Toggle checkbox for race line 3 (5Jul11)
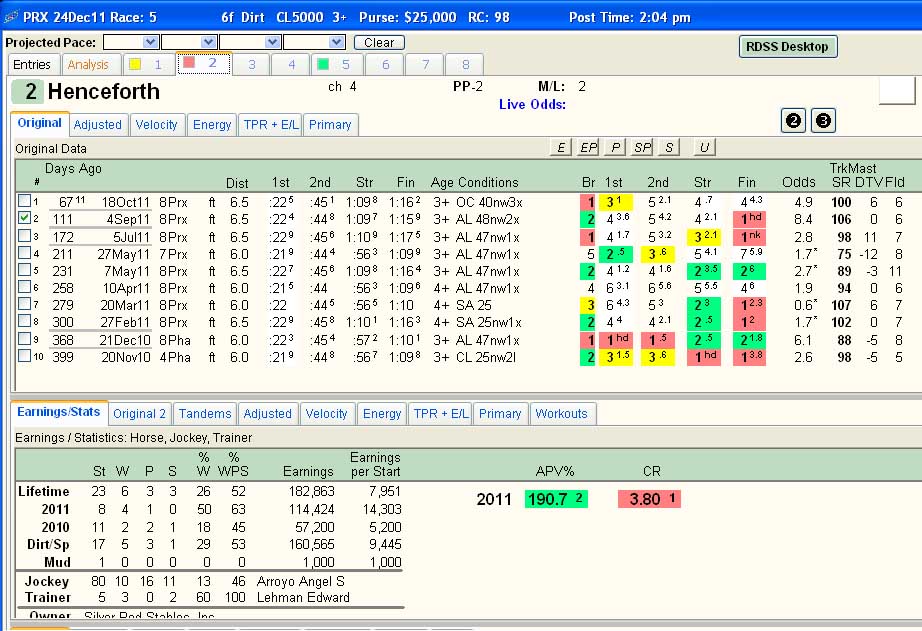The width and height of the screenshot is (922, 631). tap(24, 235)
